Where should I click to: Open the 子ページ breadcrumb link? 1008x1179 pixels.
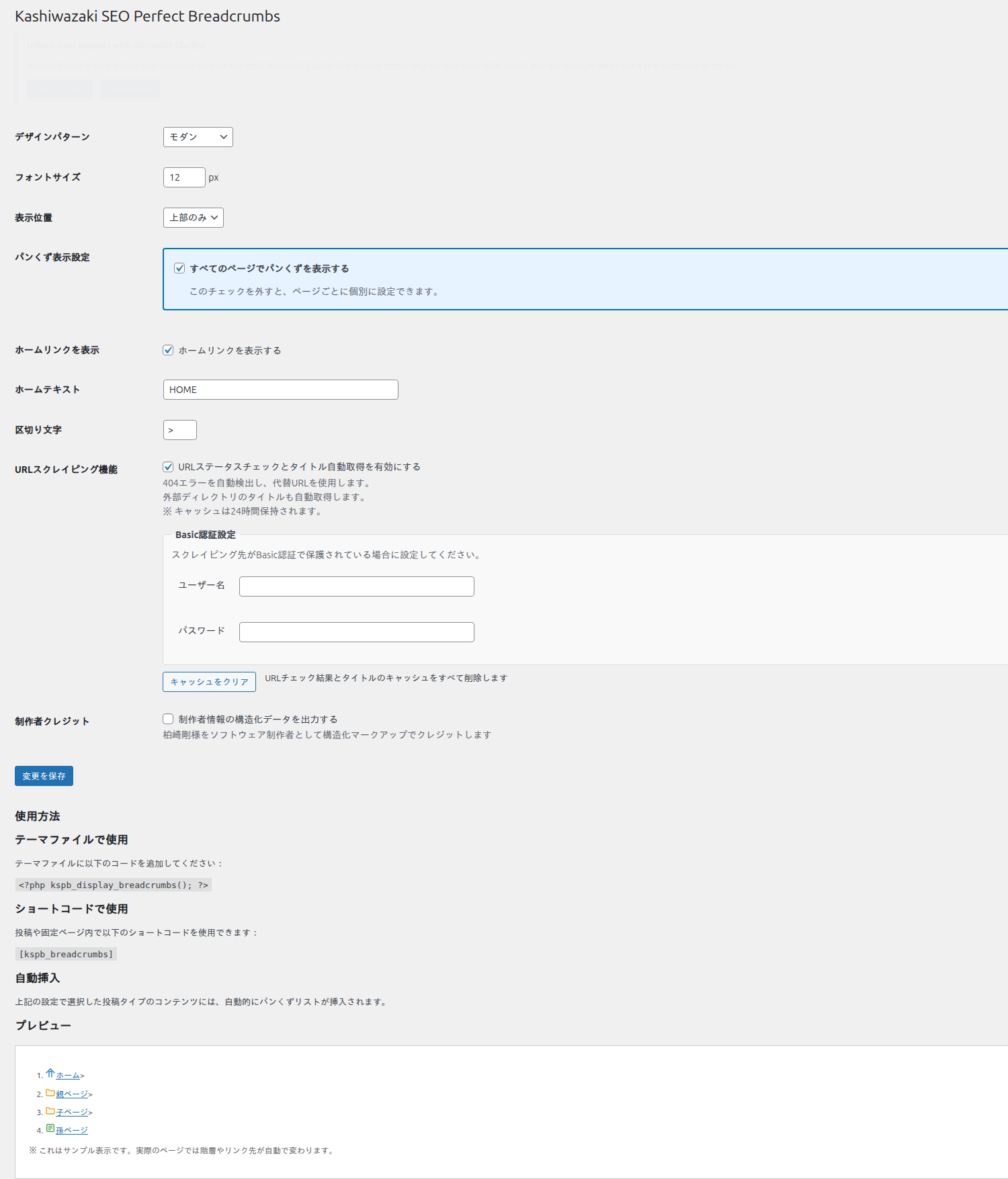[x=72, y=1112]
